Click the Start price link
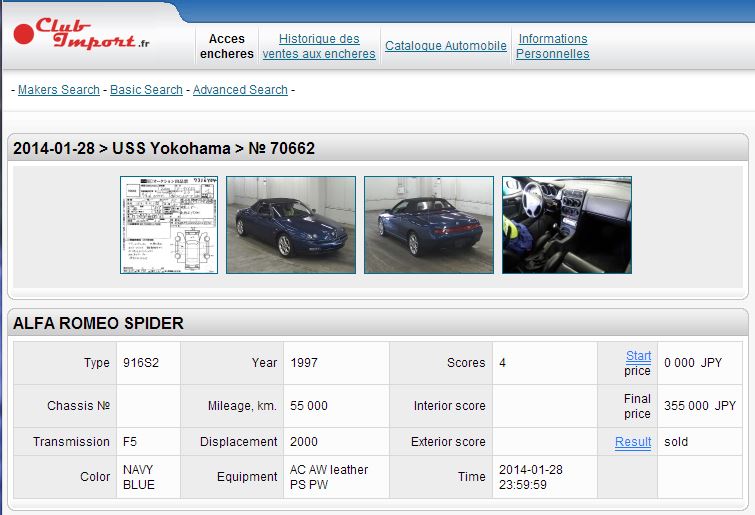 [x=638, y=356]
